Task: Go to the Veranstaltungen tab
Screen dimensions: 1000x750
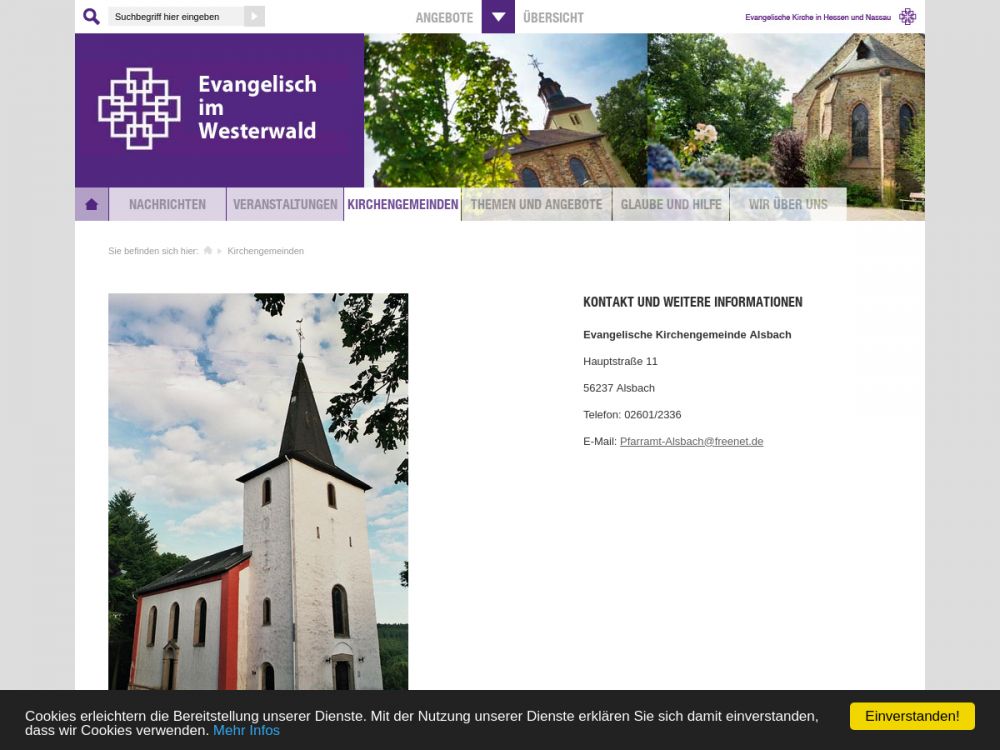Action: click(x=285, y=204)
